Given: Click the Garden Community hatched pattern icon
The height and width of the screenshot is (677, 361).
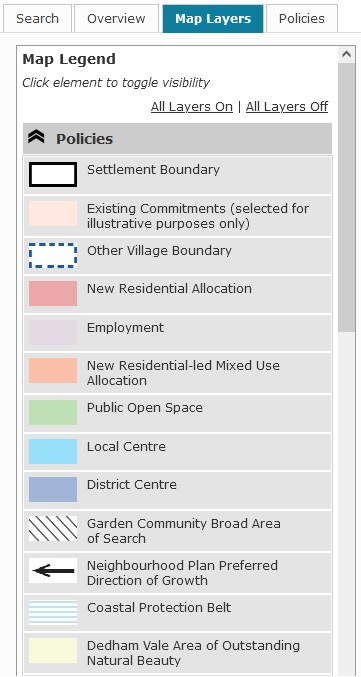Looking at the screenshot, I should pyautogui.click(x=53, y=528).
